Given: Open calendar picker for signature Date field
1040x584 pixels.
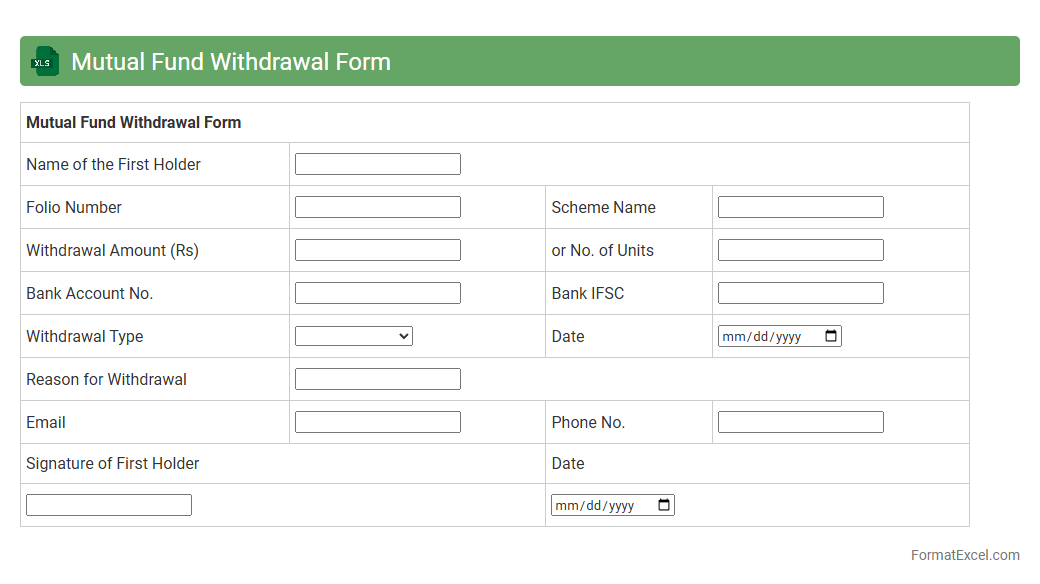Looking at the screenshot, I should tap(664, 505).
